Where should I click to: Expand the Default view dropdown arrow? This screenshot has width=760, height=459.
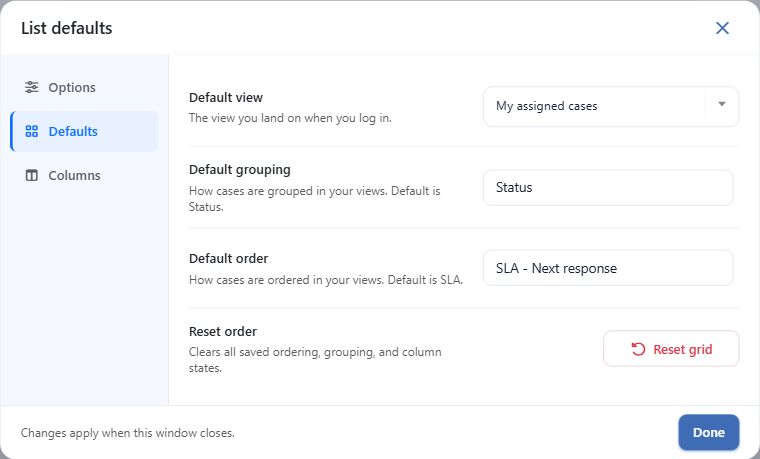pos(722,104)
